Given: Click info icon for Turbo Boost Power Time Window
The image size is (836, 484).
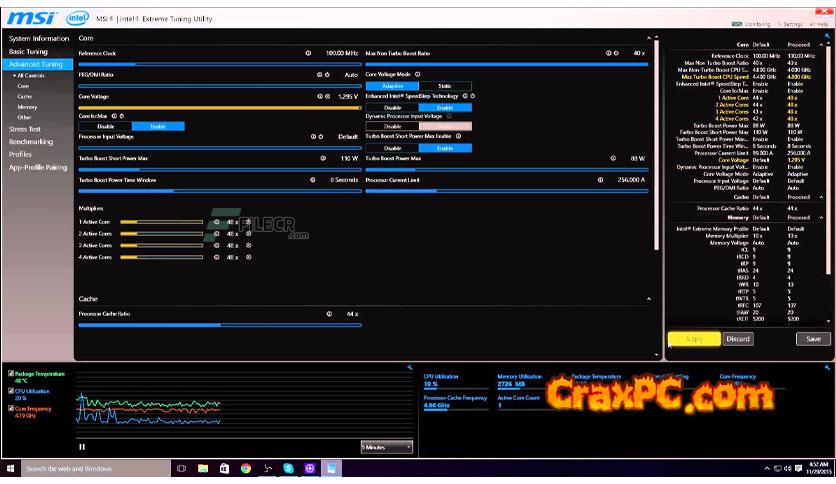Looking at the screenshot, I should tap(312, 180).
